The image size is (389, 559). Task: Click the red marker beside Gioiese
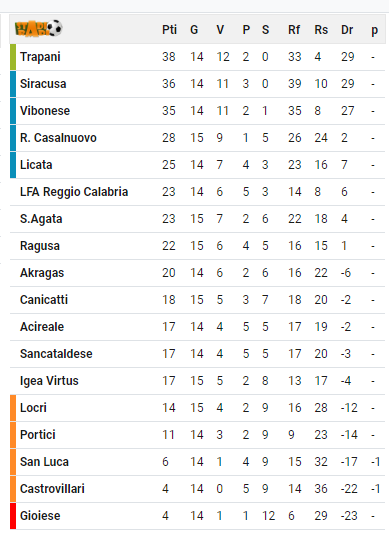[x=13, y=516]
